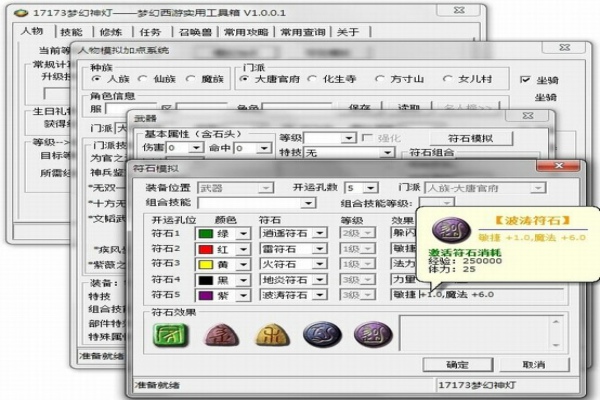Open the 火符石 rune dropdown
The image size is (600, 400).
320,264
